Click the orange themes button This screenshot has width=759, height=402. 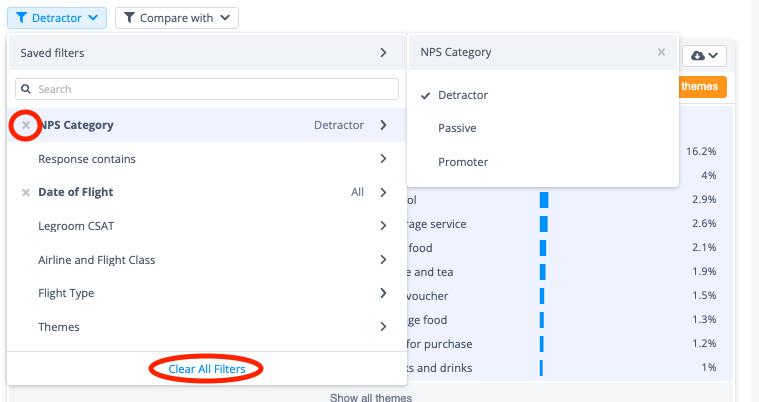(x=702, y=87)
